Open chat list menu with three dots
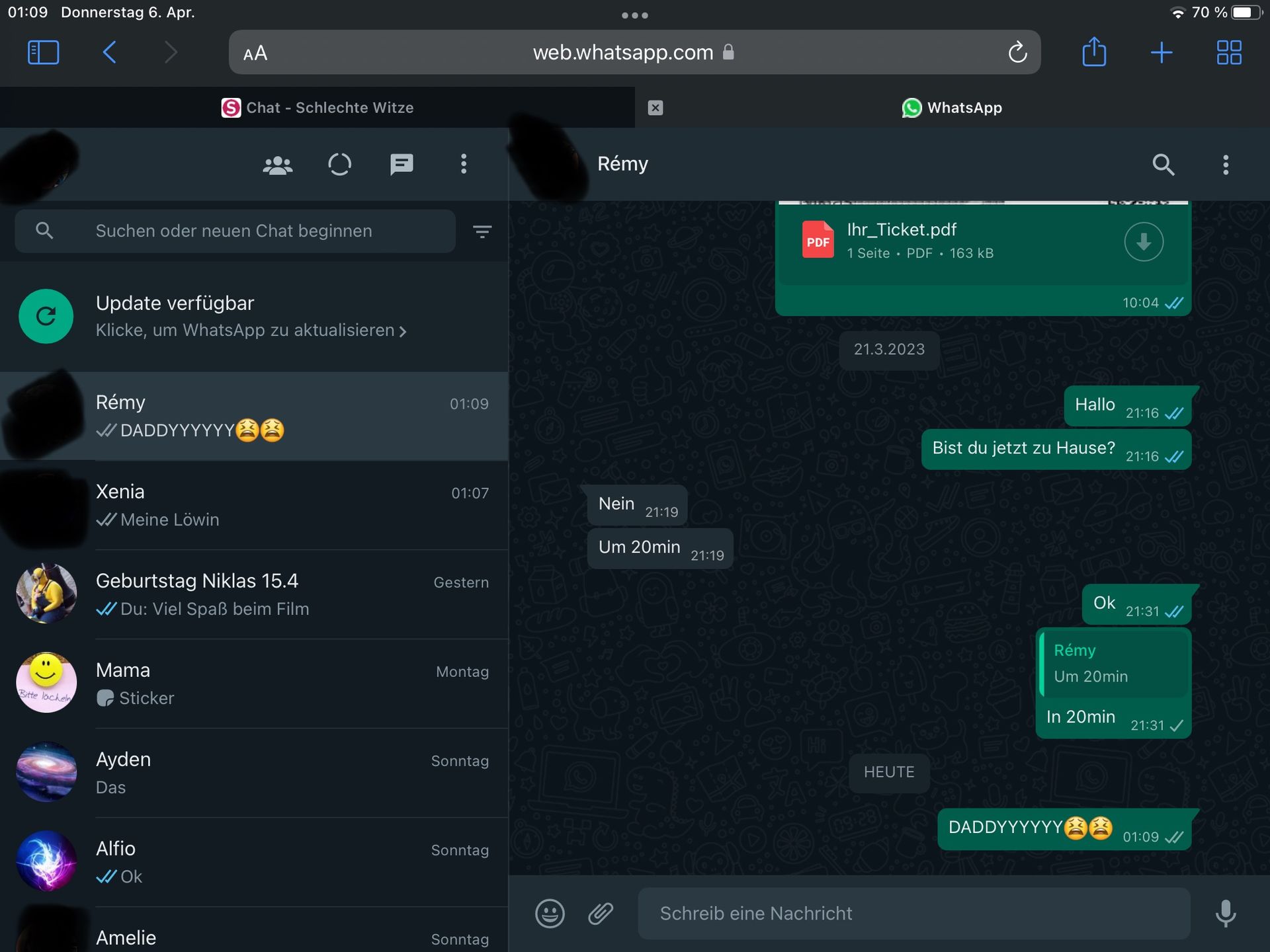Screen dimensions: 1270x952 click(464, 165)
